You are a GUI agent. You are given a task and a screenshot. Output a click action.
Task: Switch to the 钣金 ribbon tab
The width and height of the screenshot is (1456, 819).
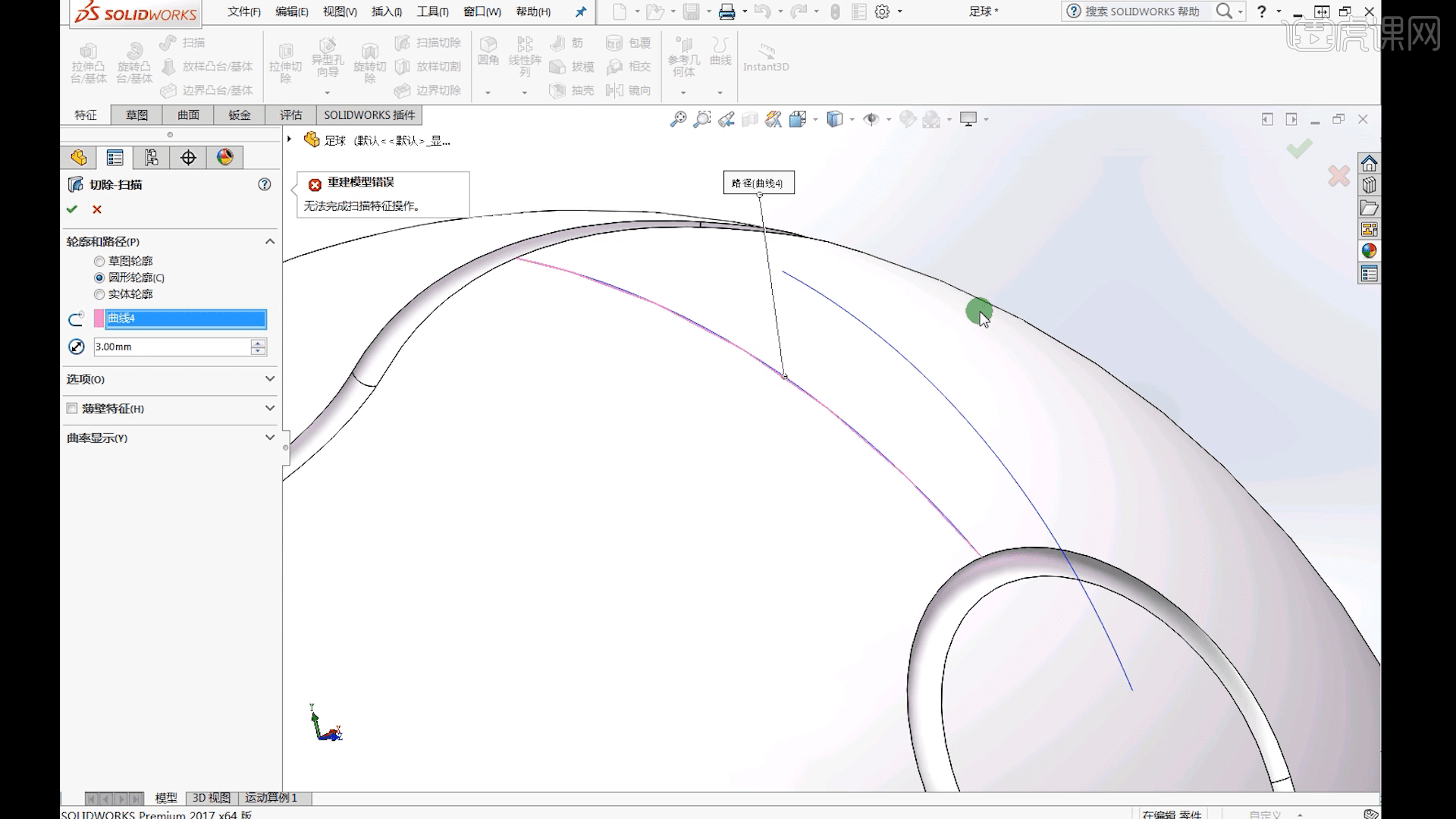coord(238,115)
